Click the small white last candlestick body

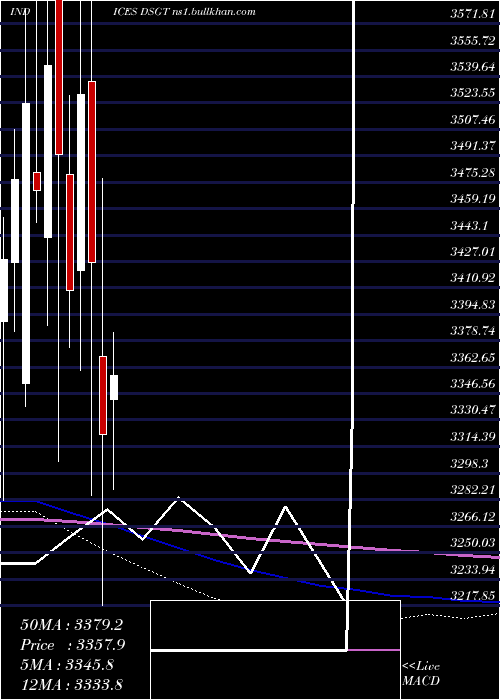tap(114, 388)
